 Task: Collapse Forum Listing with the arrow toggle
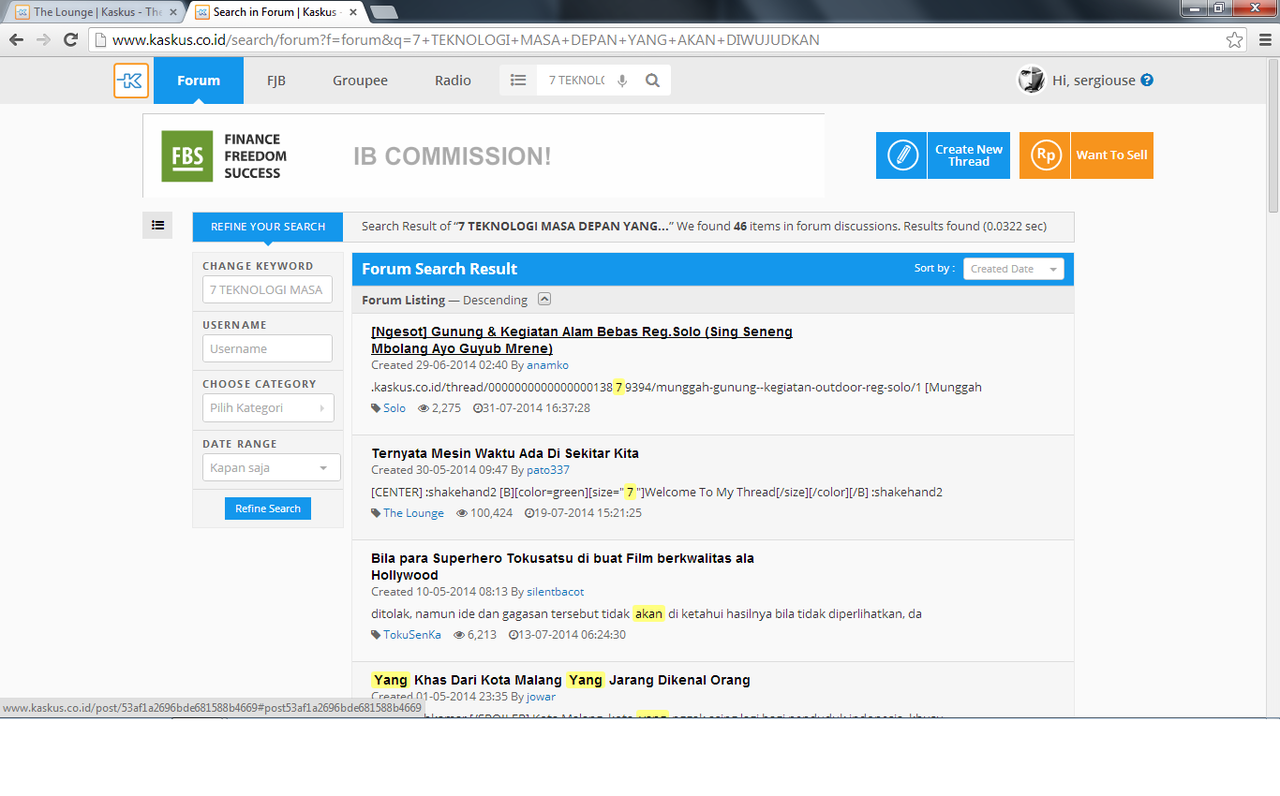coord(544,299)
